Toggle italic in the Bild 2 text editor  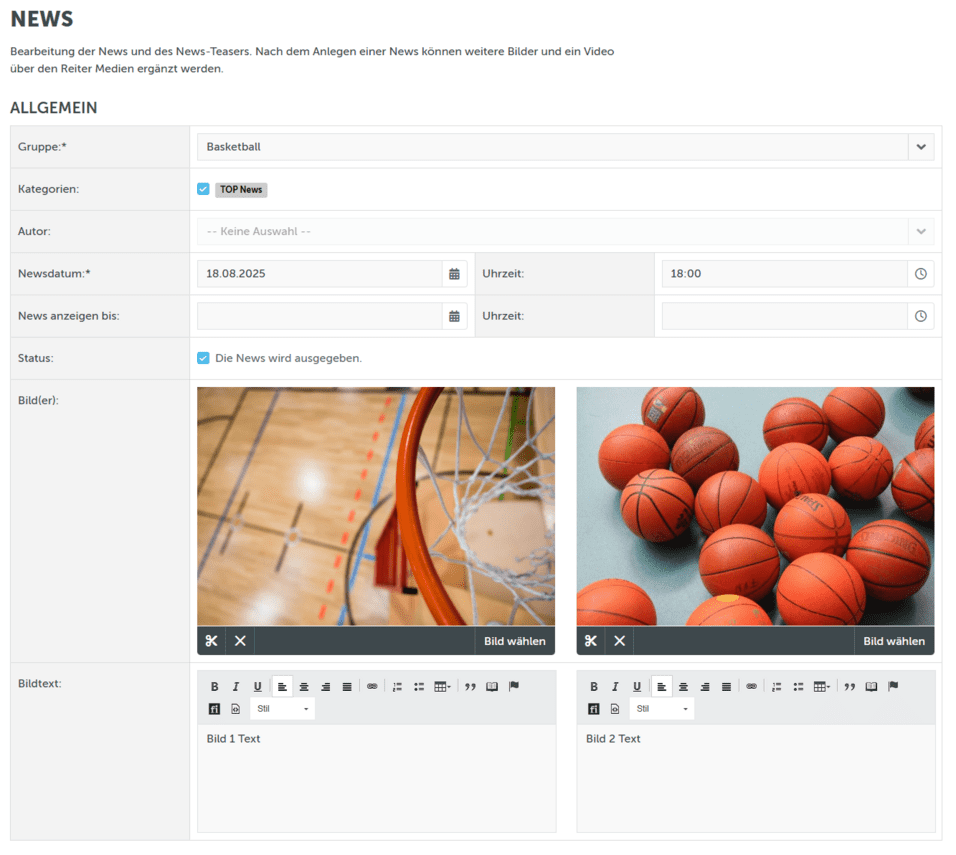615,687
